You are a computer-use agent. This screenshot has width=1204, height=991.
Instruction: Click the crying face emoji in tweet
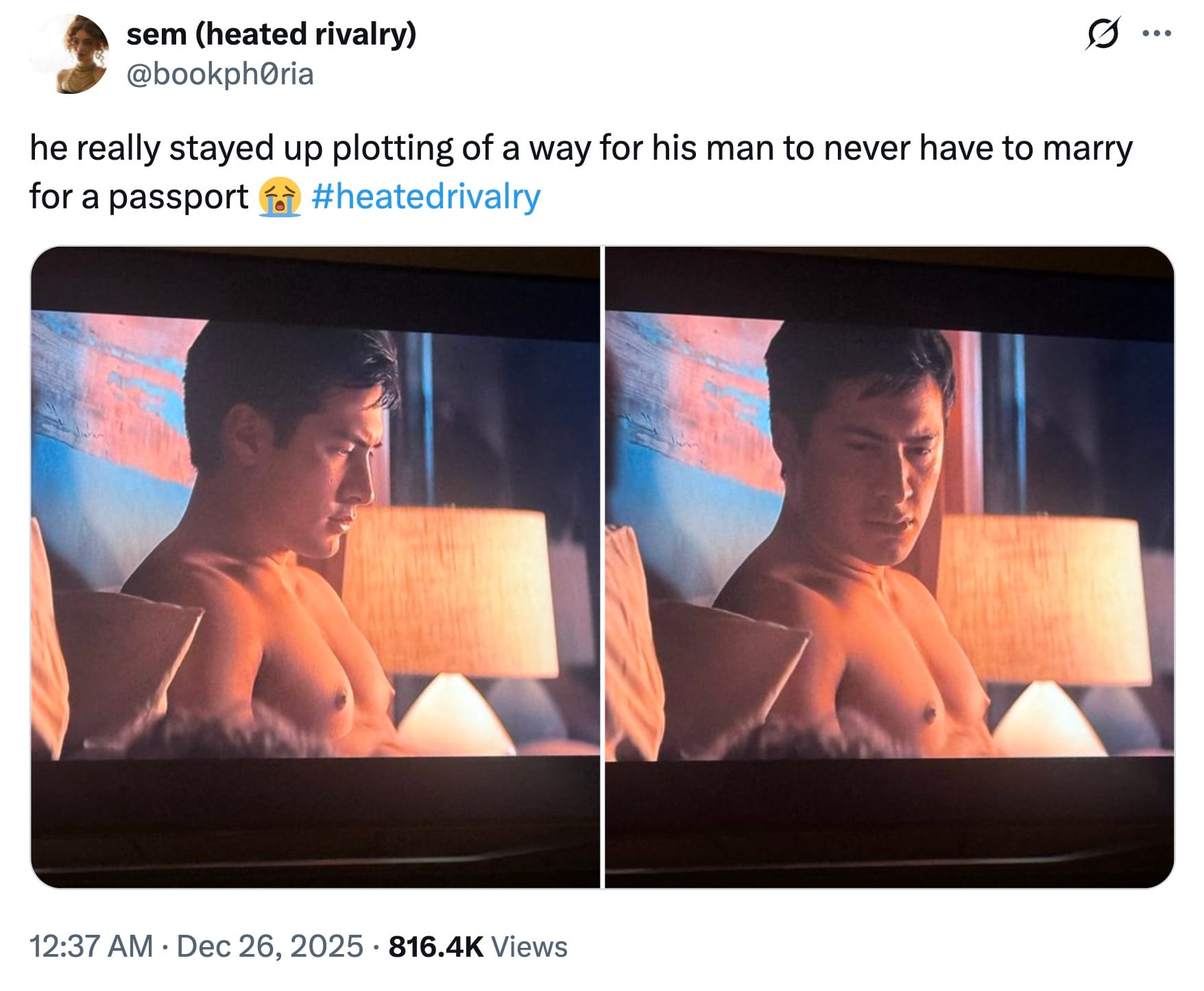(x=279, y=197)
